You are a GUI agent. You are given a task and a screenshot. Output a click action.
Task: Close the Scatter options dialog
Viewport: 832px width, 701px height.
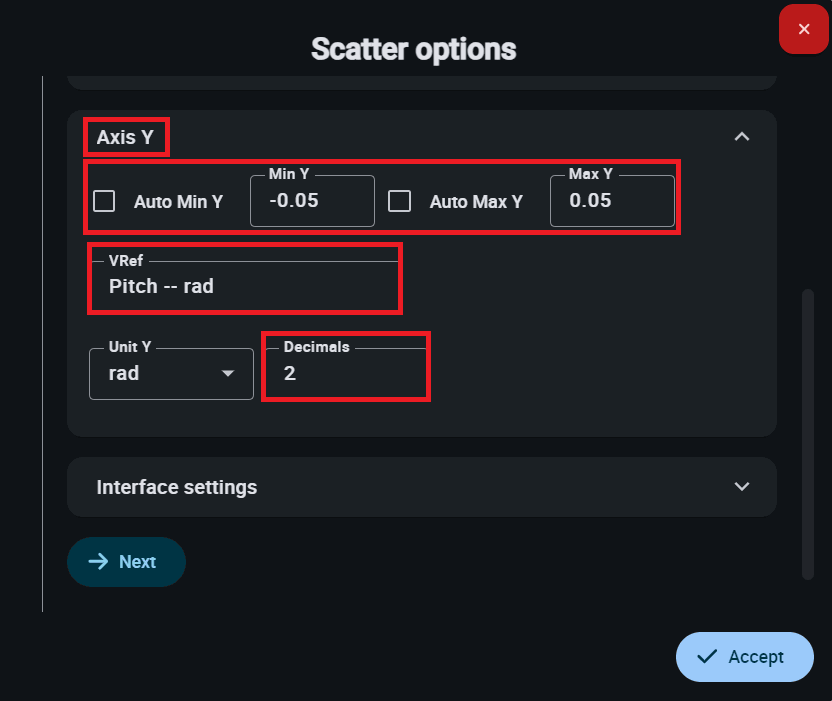pyautogui.click(x=804, y=29)
